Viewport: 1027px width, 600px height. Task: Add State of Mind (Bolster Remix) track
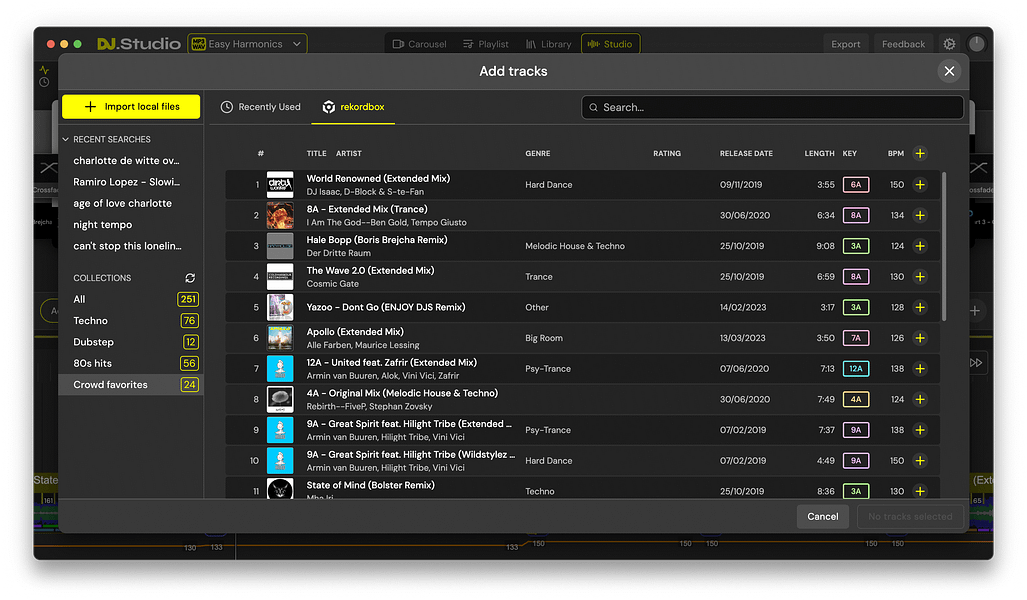(x=920, y=491)
